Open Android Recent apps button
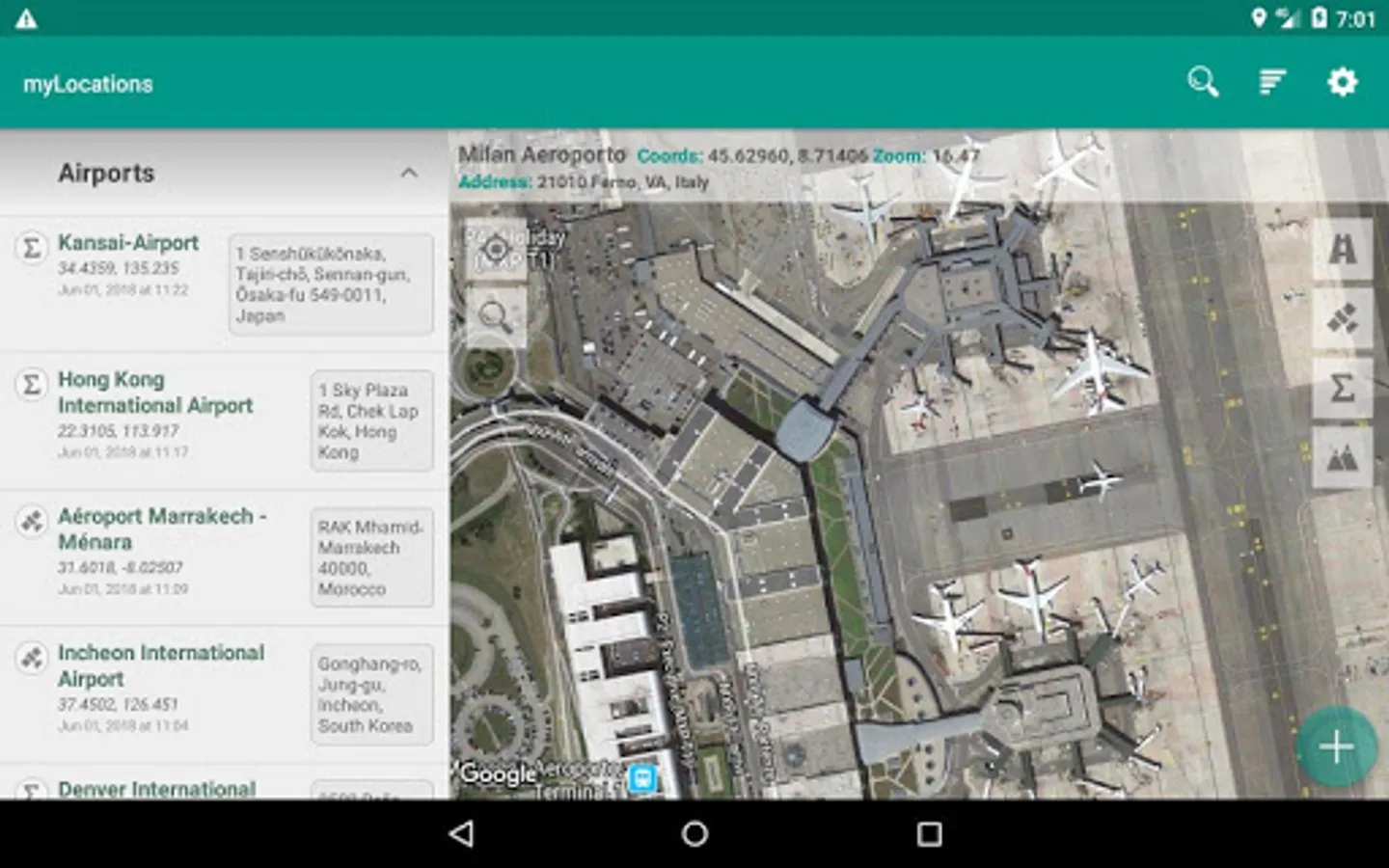This screenshot has height=868, width=1389. pyautogui.click(x=929, y=834)
